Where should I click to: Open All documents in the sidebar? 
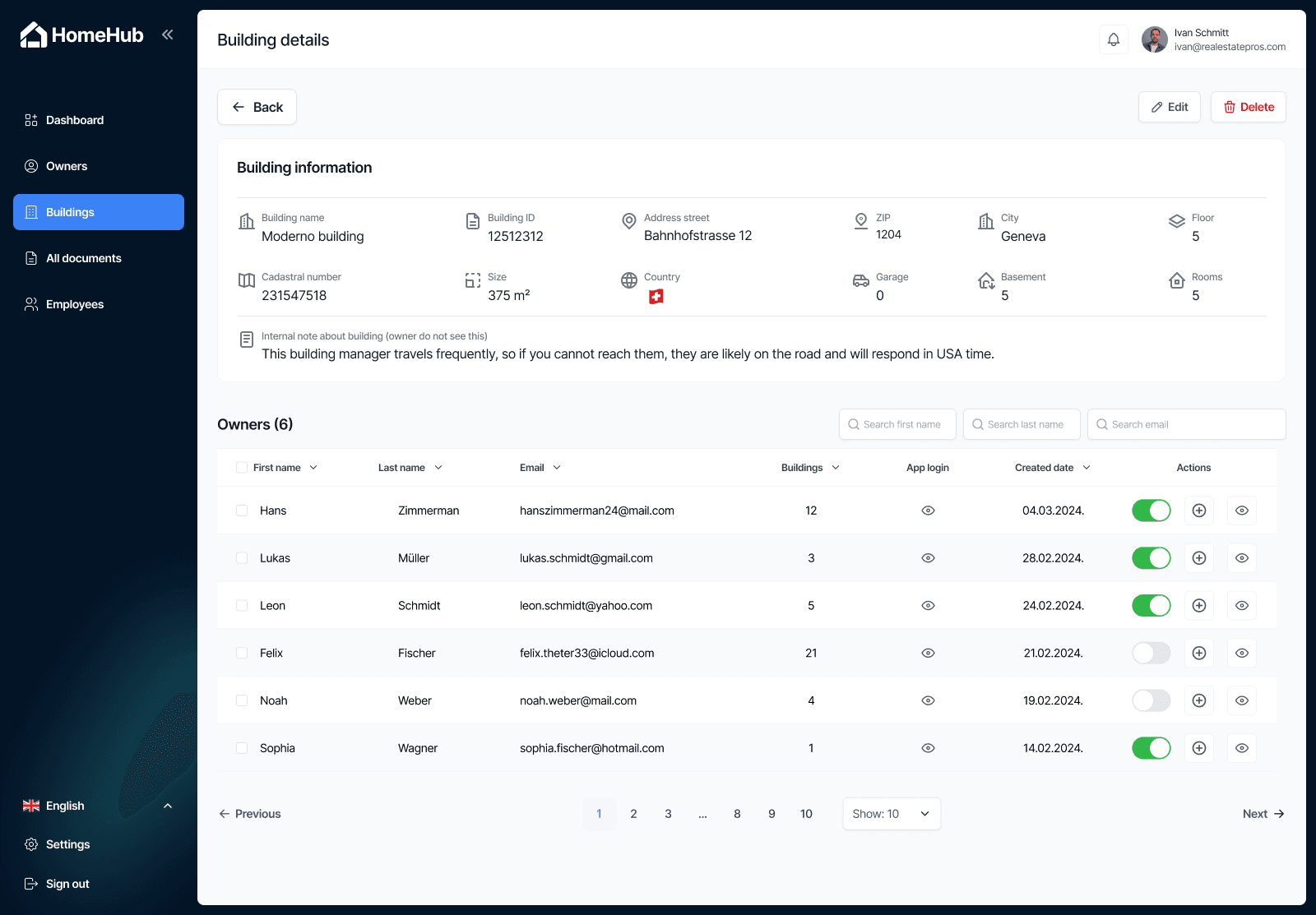pos(99,258)
